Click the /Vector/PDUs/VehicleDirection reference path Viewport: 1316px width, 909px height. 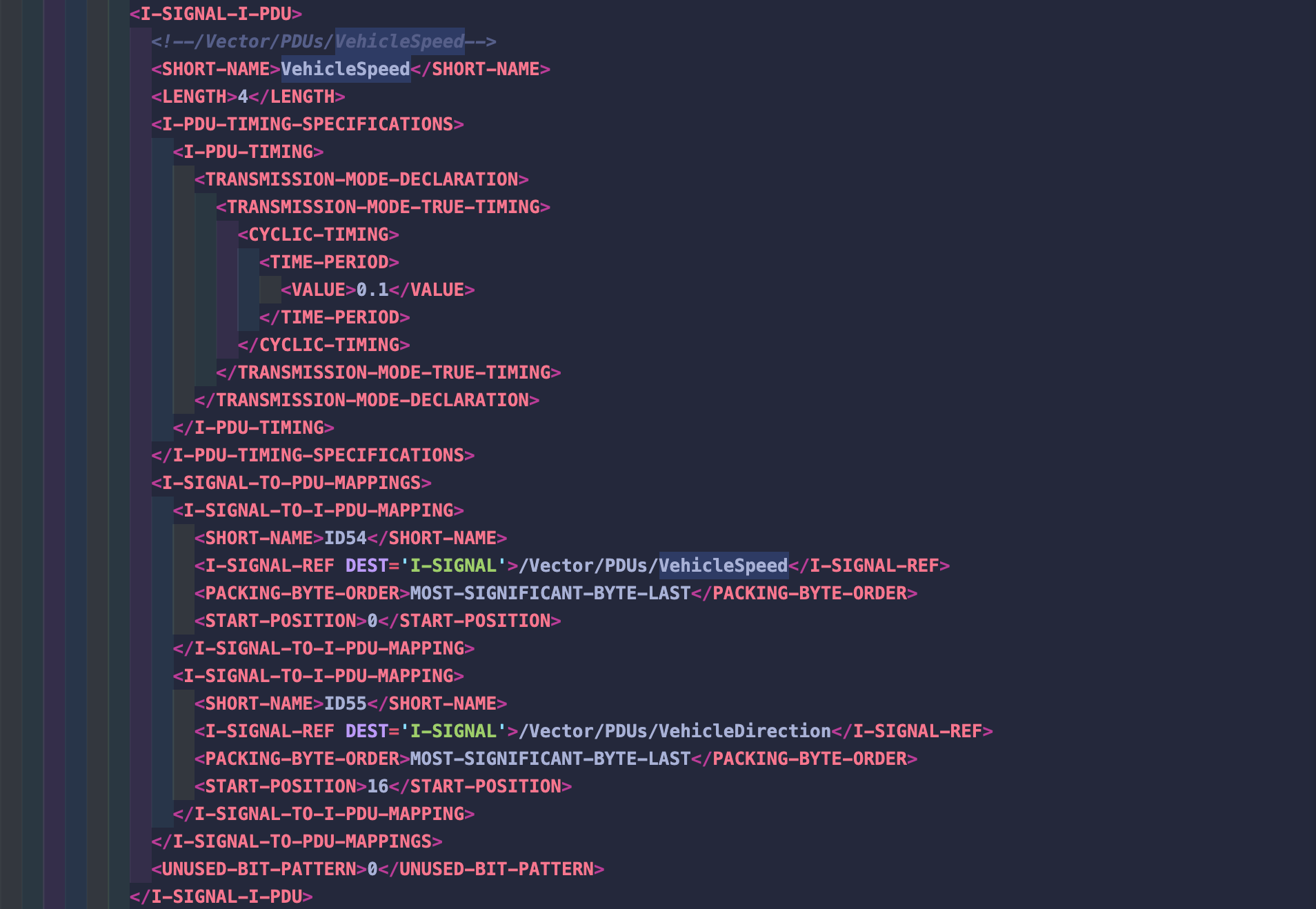pyautogui.click(x=675, y=731)
